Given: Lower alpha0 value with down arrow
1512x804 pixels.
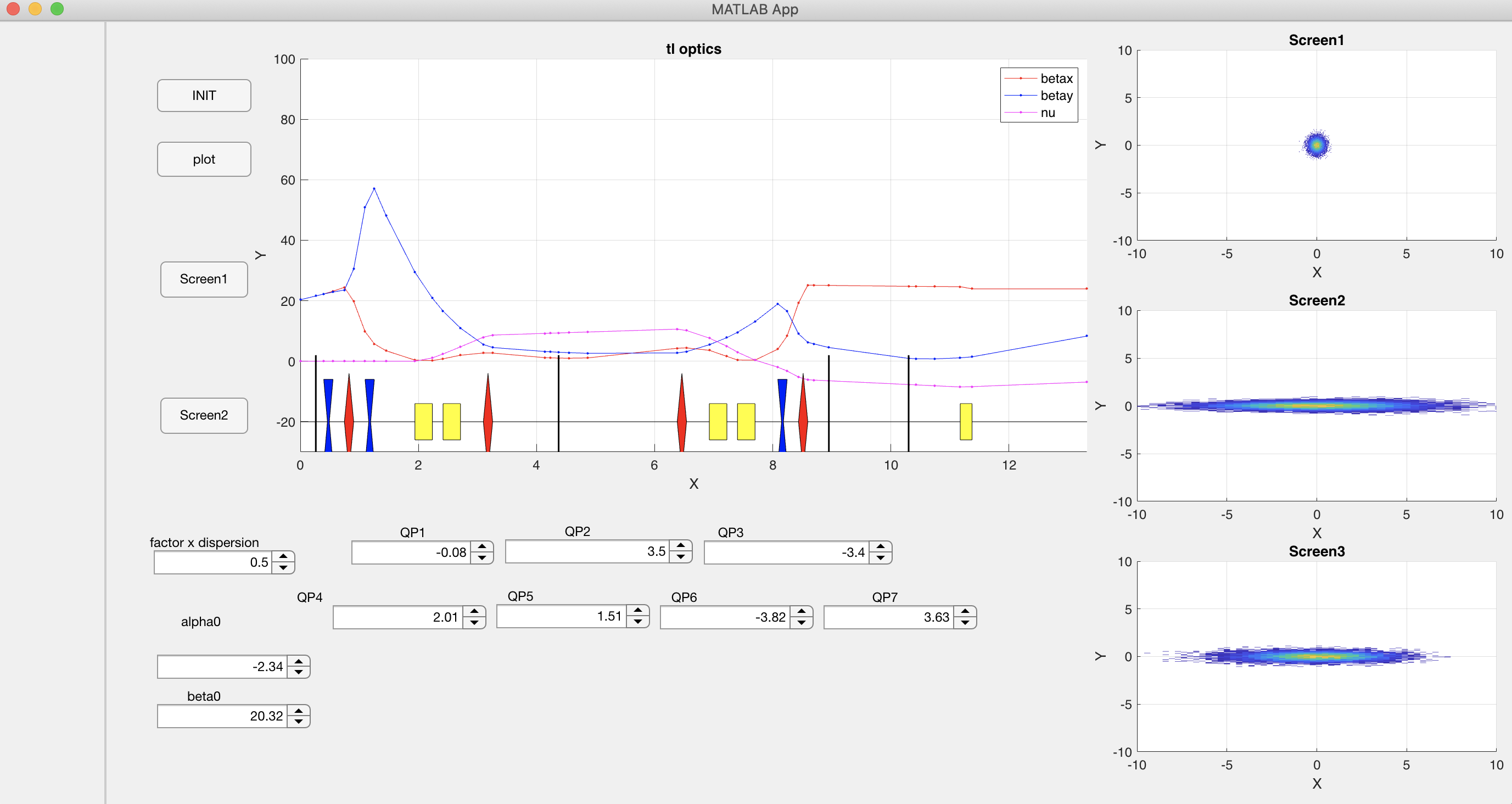Looking at the screenshot, I should (x=298, y=672).
